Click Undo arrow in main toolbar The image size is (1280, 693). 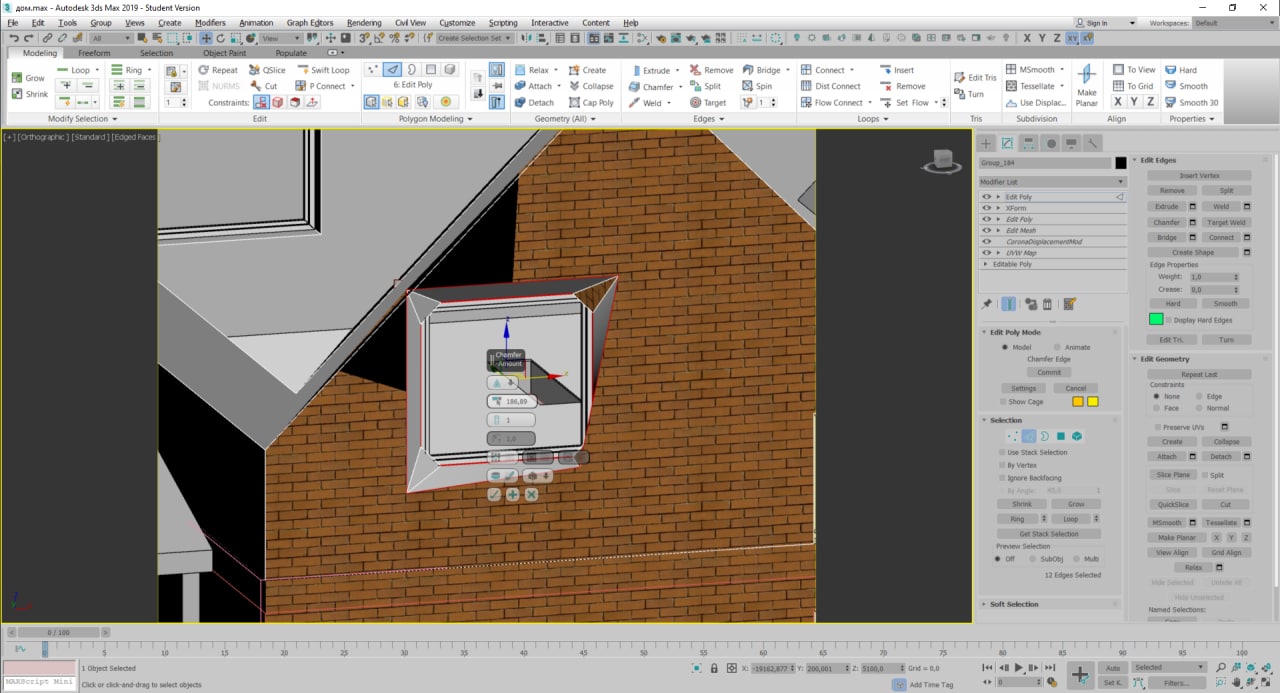(x=14, y=38)
